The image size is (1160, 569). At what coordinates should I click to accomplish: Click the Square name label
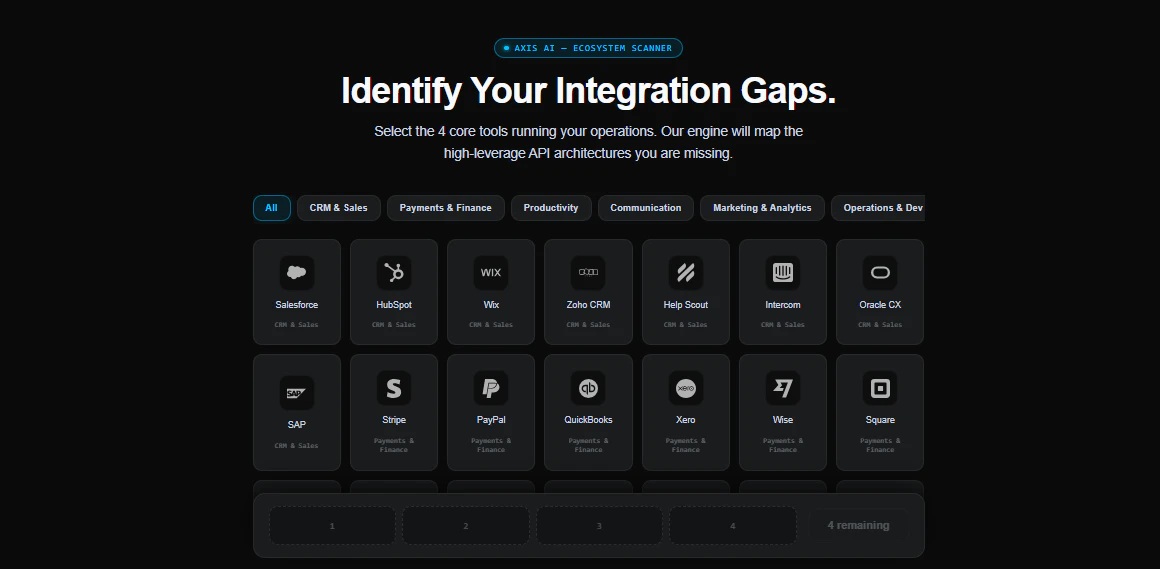[x=880, y=420]
